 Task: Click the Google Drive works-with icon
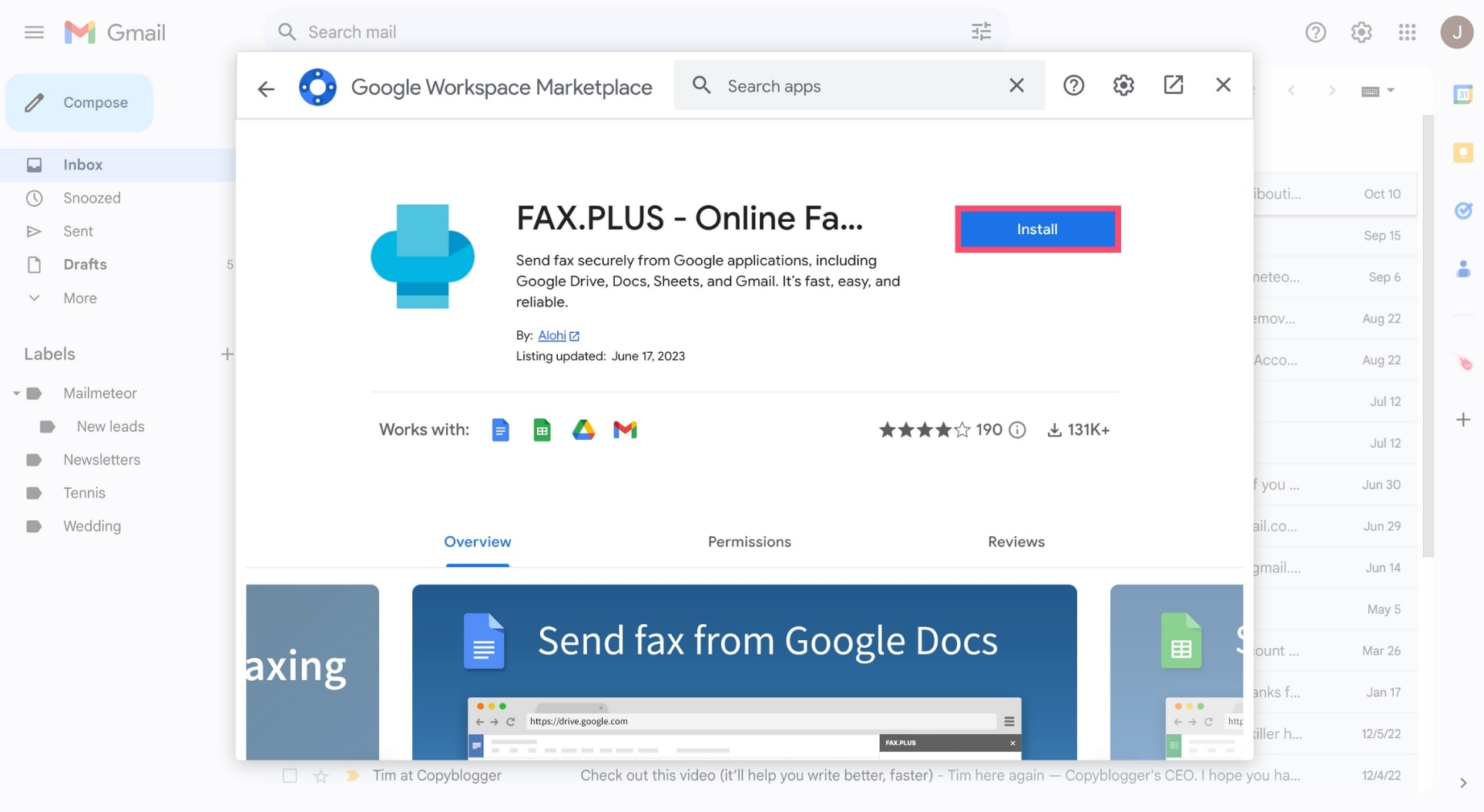point(583,430)
